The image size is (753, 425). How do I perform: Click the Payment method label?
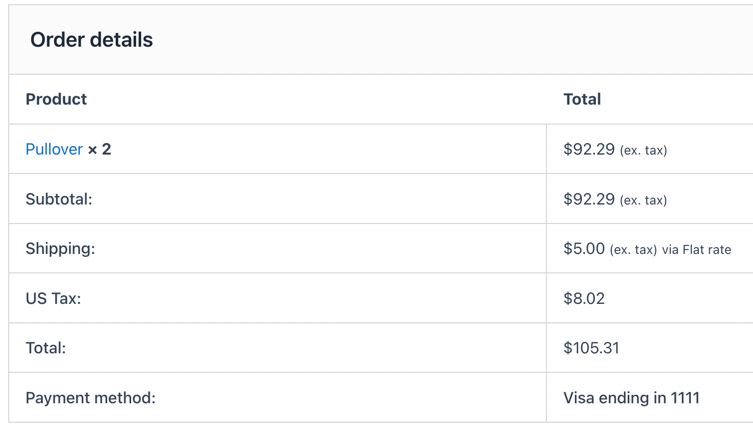[91, 398]
